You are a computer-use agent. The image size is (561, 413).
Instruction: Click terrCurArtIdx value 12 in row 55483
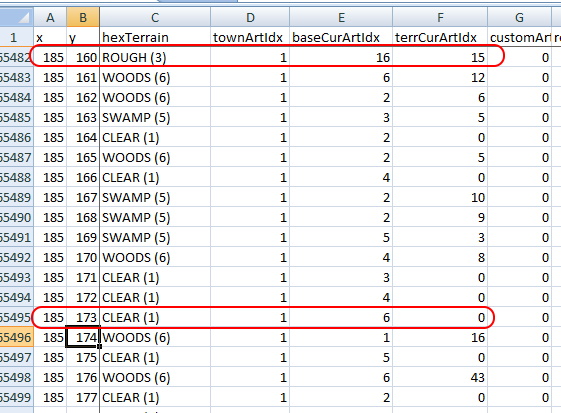pyautogui.click(x=440, y=77)
